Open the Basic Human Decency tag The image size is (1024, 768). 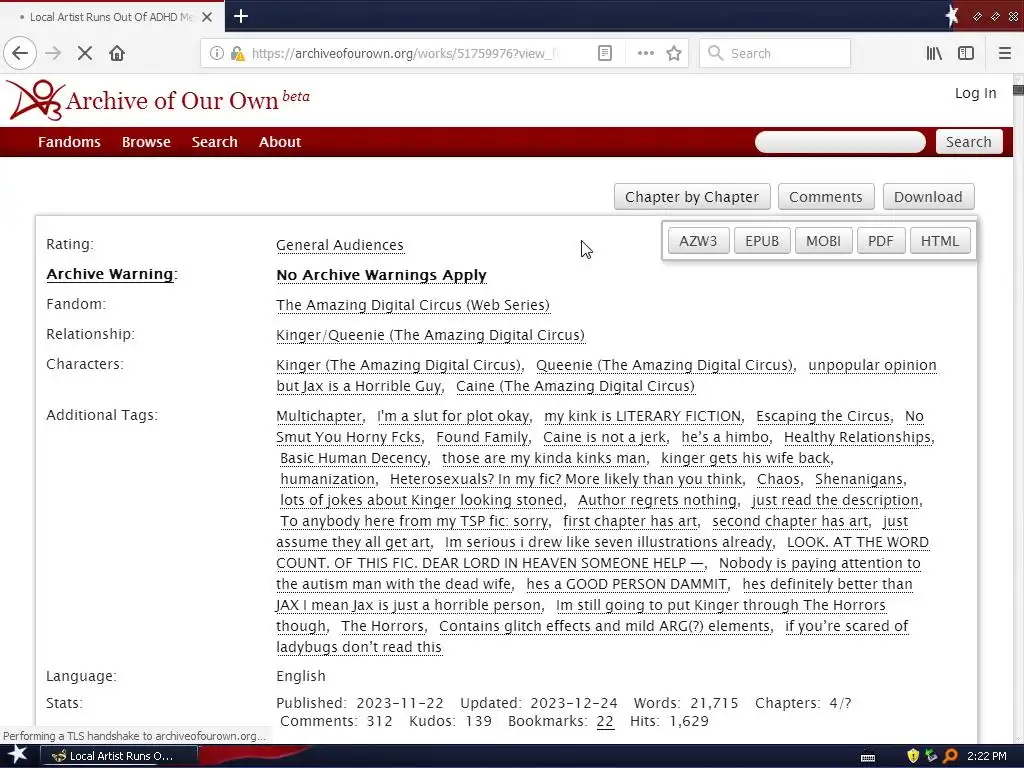(x=353, y=458)
